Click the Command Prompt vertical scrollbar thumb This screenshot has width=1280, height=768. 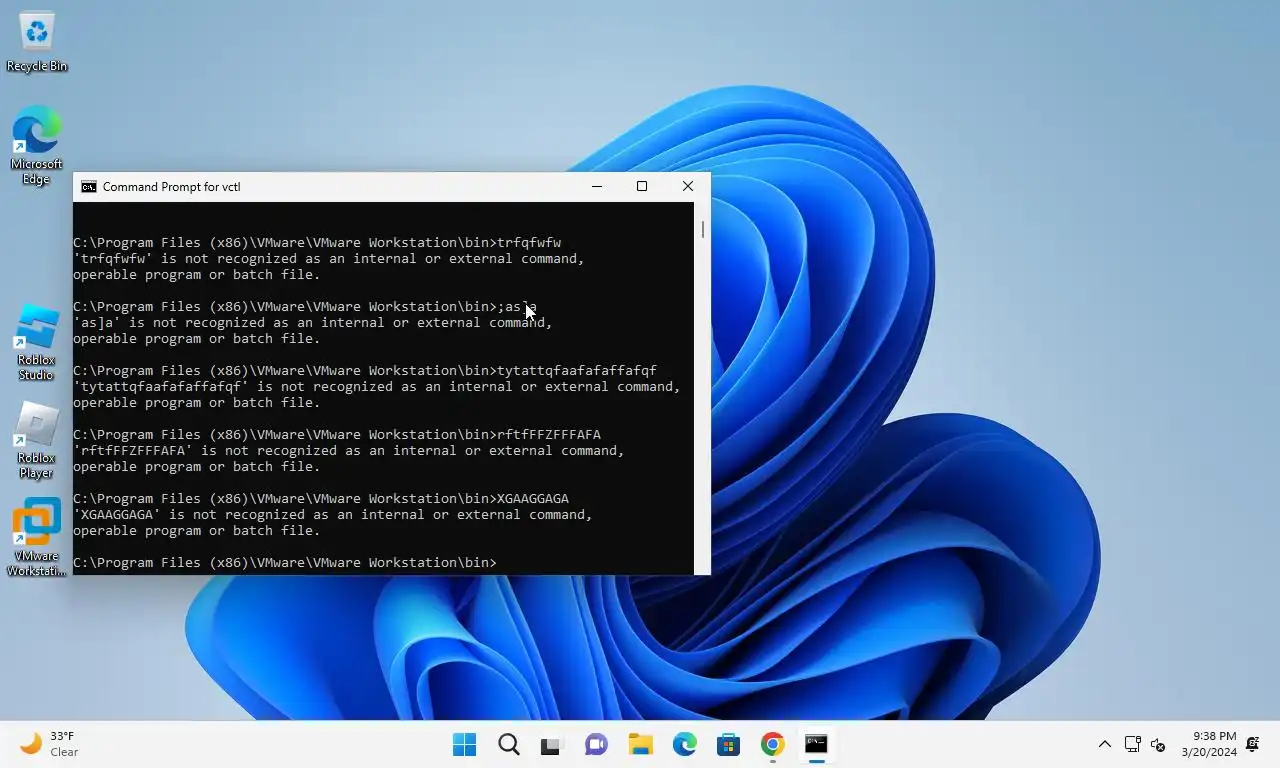coord(702,229)
